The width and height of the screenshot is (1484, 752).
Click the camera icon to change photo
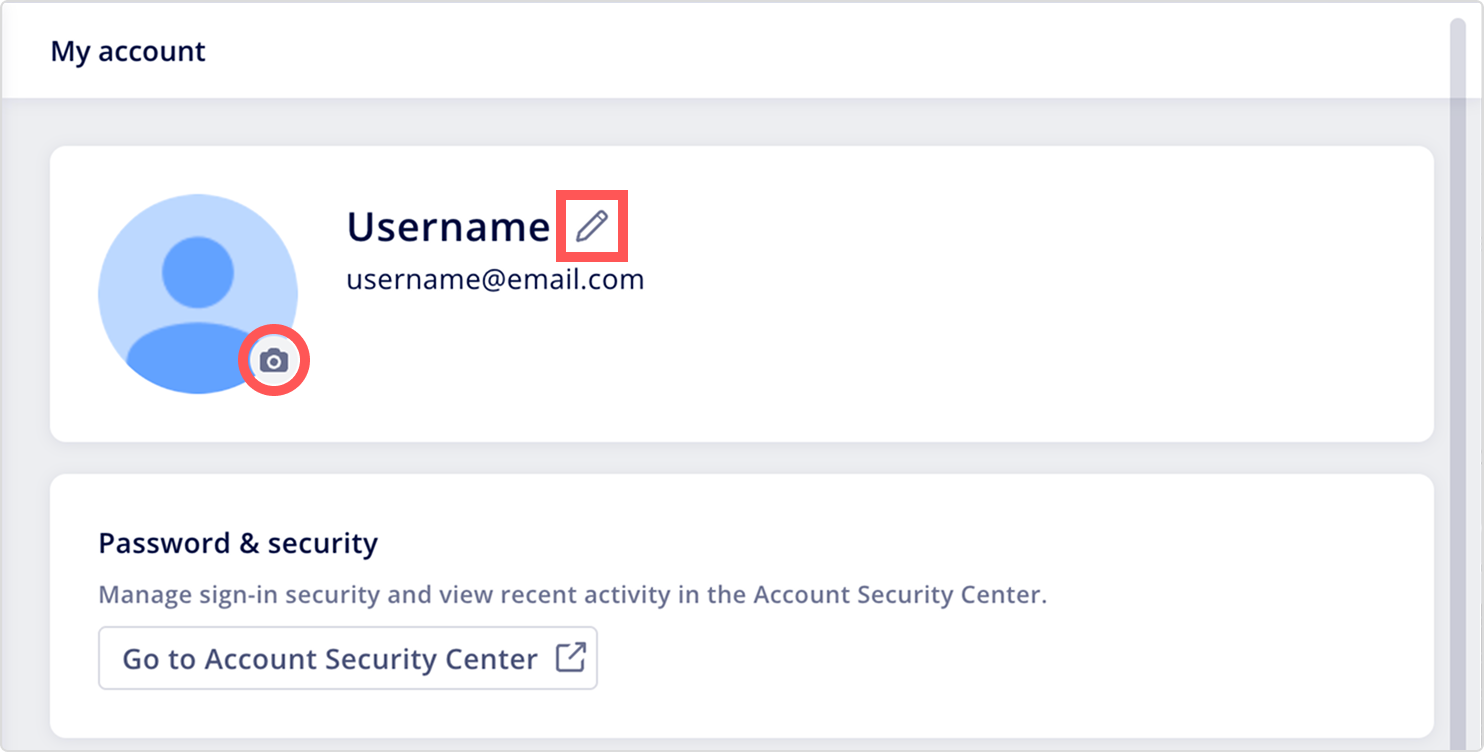coord(274,361)
